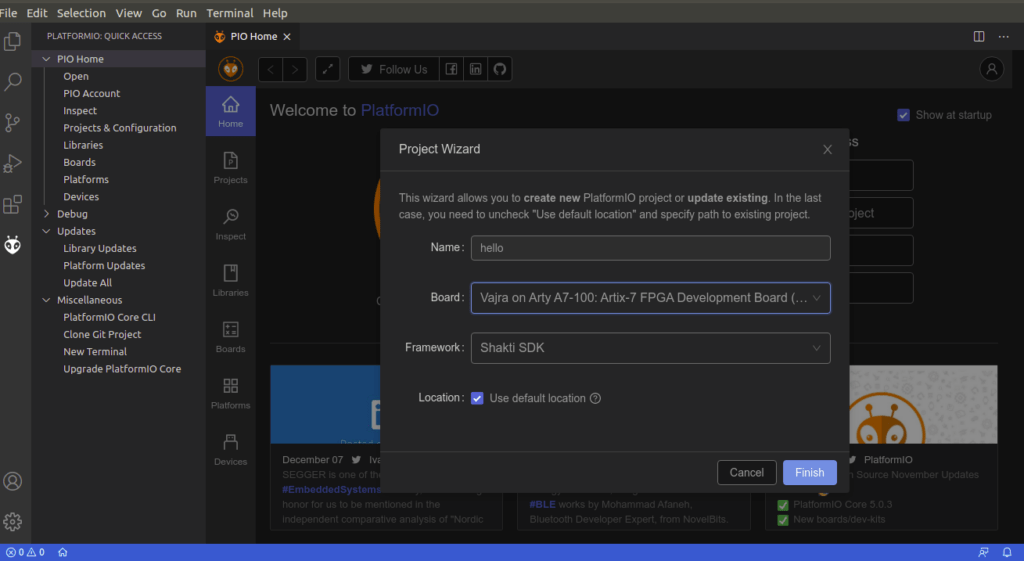Open Platforms in PIO Home sidebar
Image resolution: width=1024 pixels, height=561 pixels.
231,393
